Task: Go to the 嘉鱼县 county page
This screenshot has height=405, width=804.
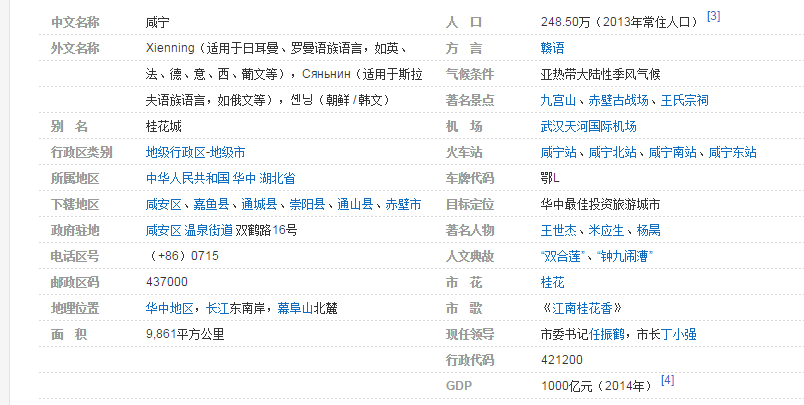Action: point(210,204)
